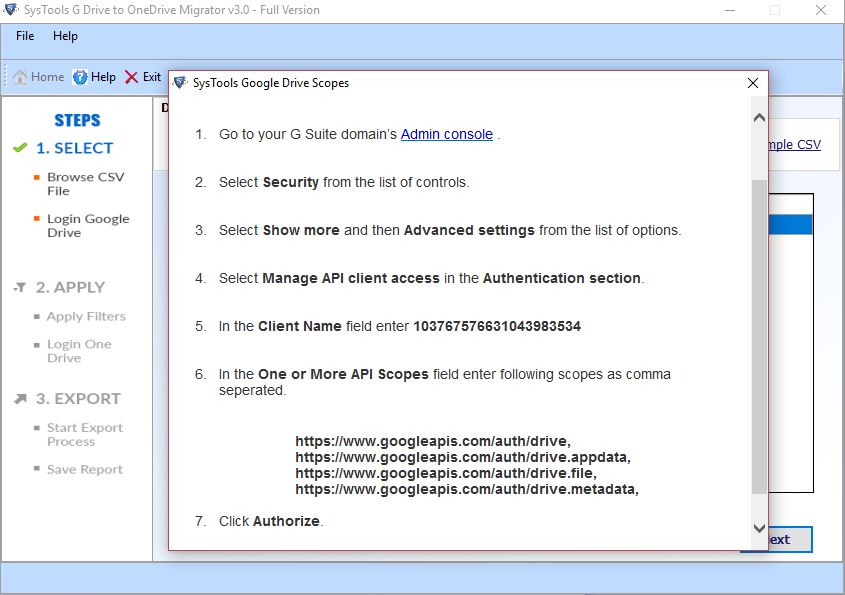Click the SysTools logo icon in the main title bar
The height and width of the screenshot is (595, 845).
pyautogui.click(x=11, y=9)
